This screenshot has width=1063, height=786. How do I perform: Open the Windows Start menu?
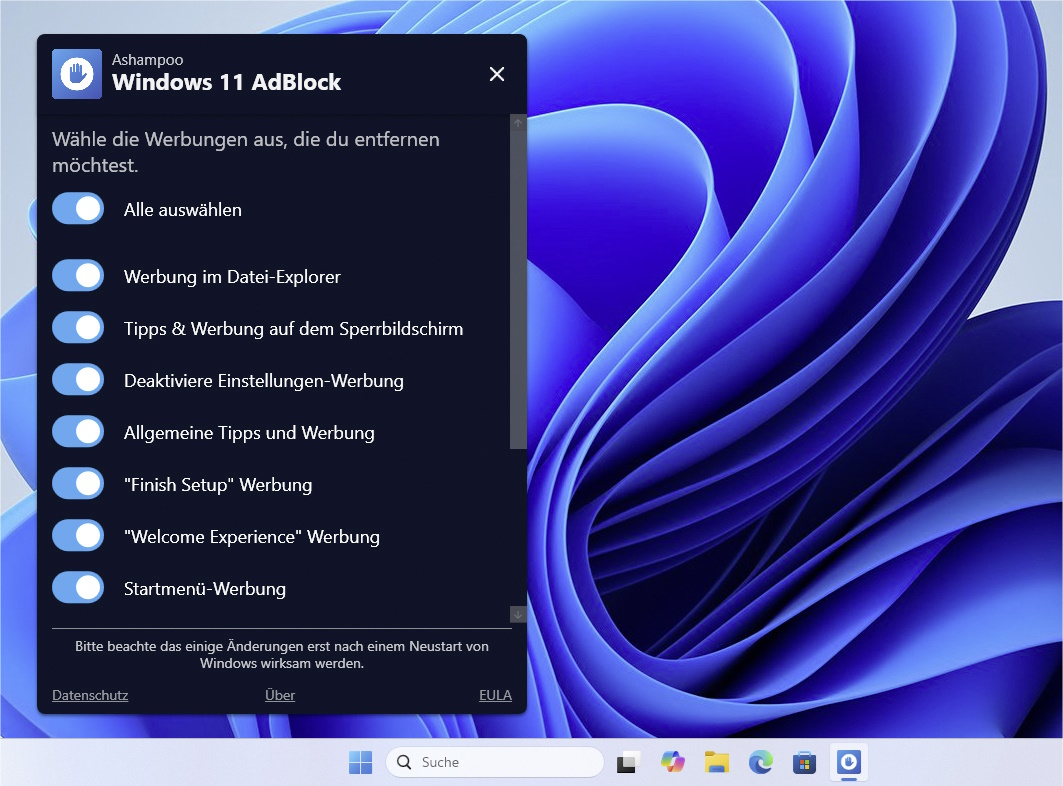[361, 762]
